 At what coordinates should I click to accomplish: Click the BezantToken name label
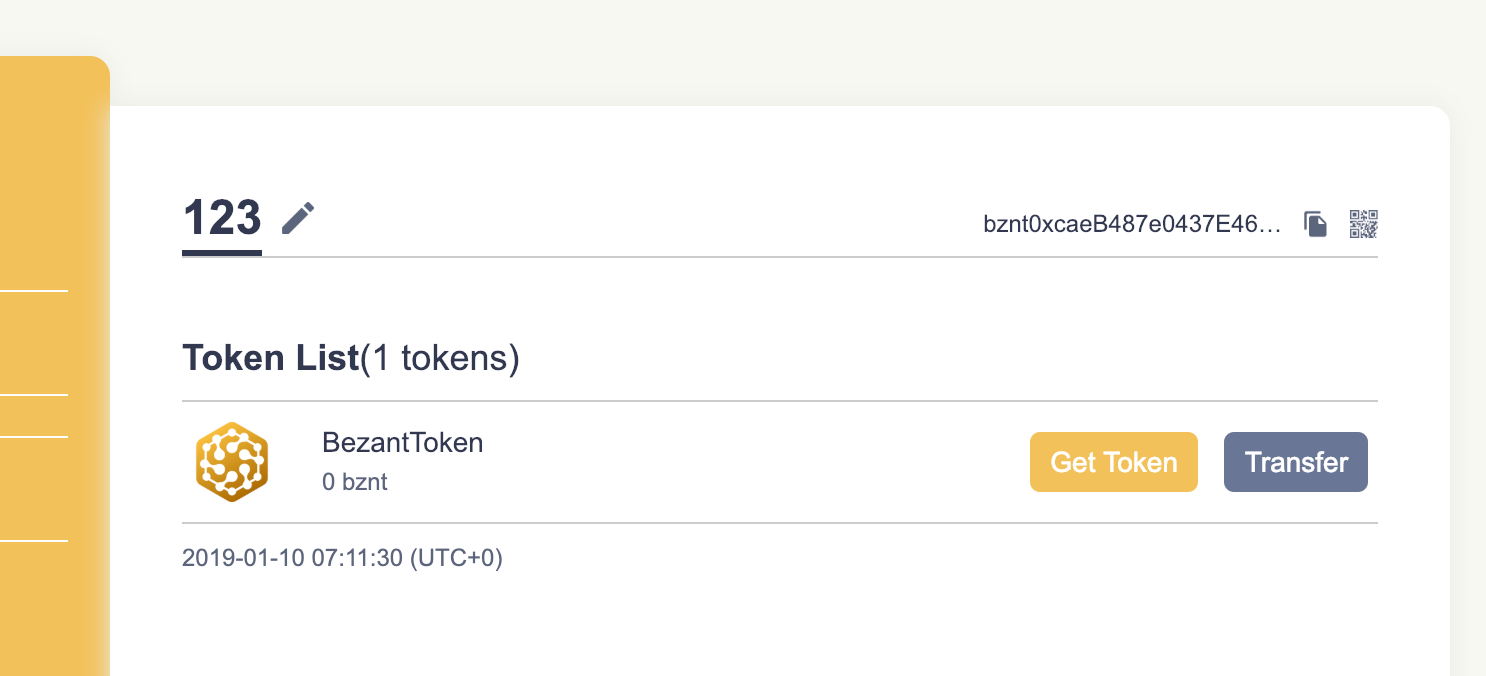coord(402,442)
